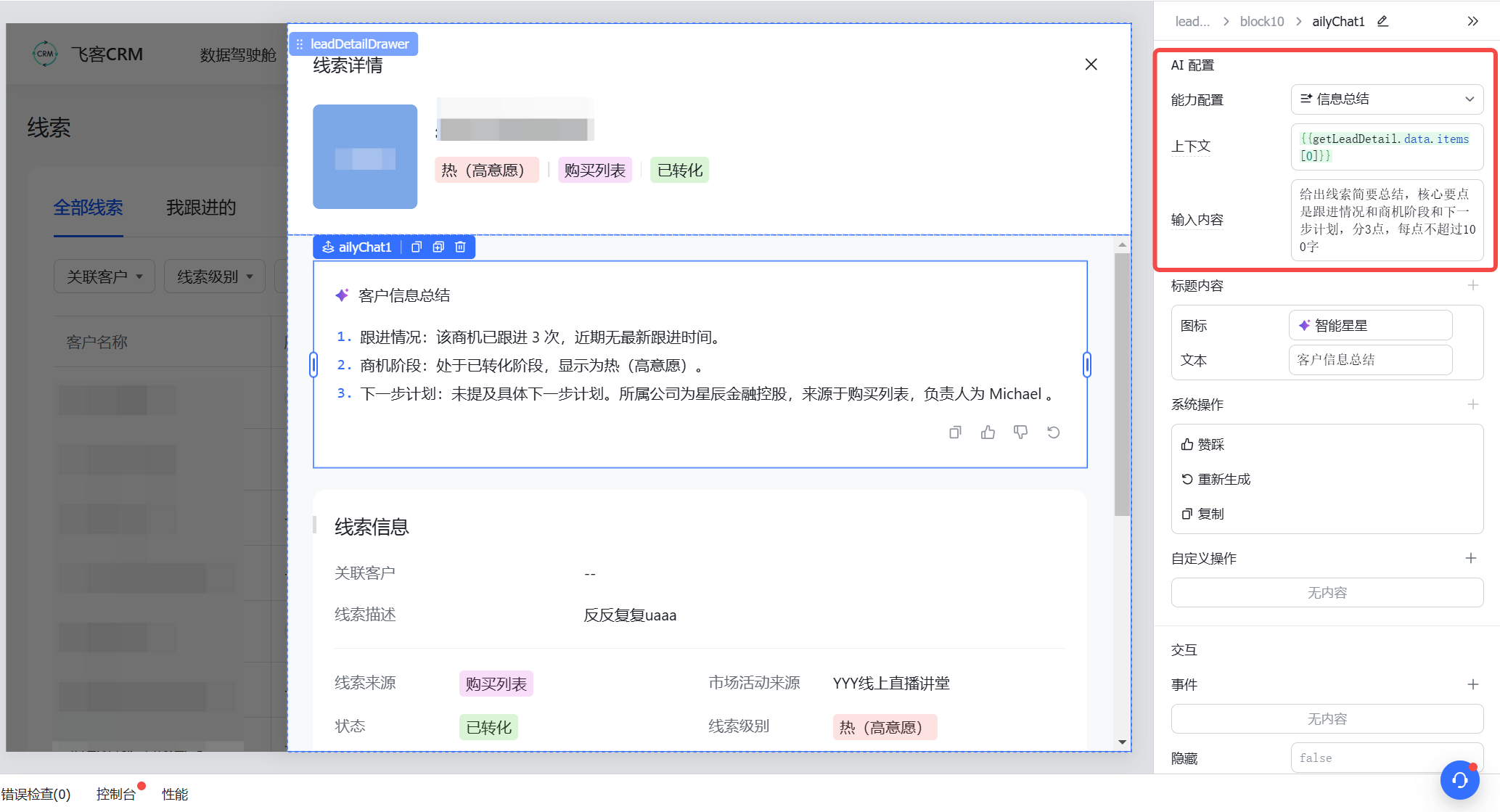
Task: Click thumbs-up on the summary
Action: (x=988, y=432)
